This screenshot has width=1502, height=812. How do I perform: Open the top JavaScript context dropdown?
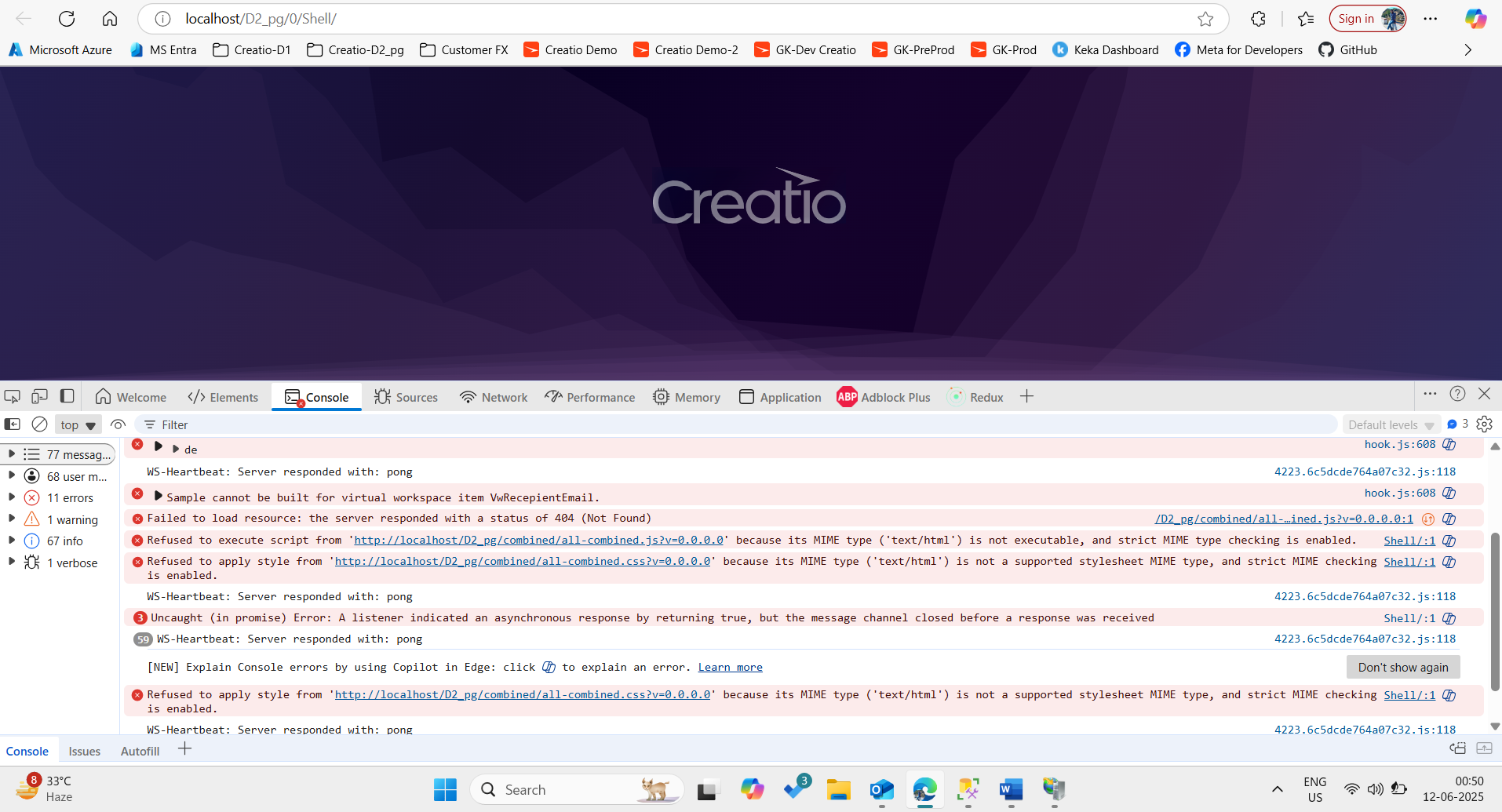click(78, 425)
